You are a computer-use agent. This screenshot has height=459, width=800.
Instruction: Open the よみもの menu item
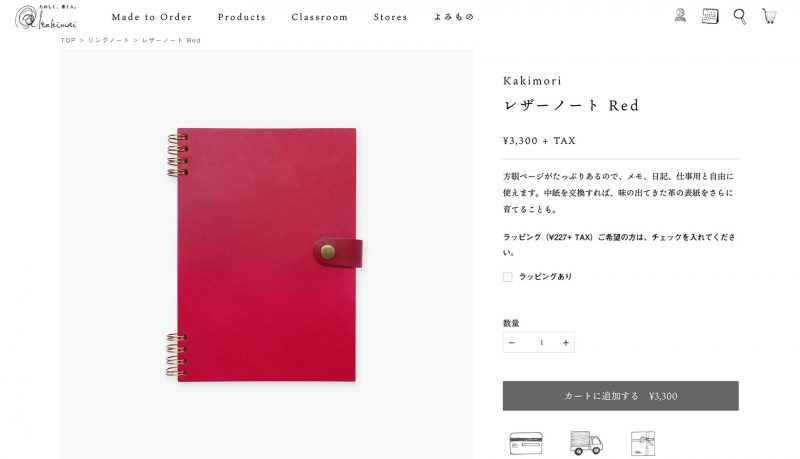coord(454,17)
